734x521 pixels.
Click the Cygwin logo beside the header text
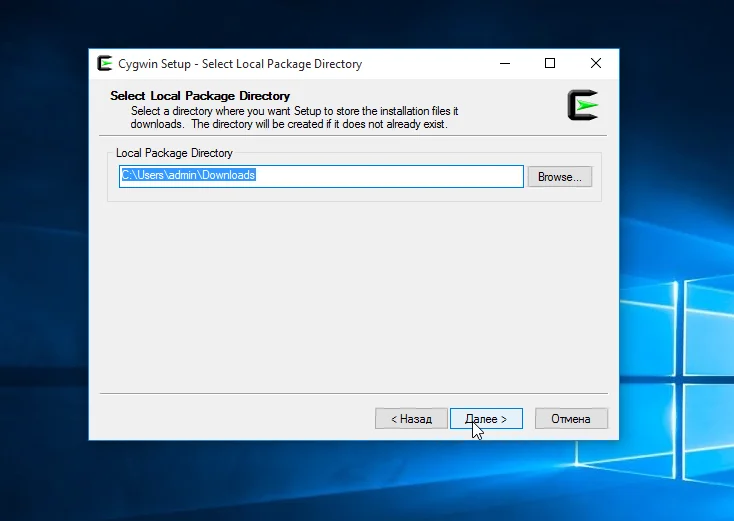[x=583, y=105]
